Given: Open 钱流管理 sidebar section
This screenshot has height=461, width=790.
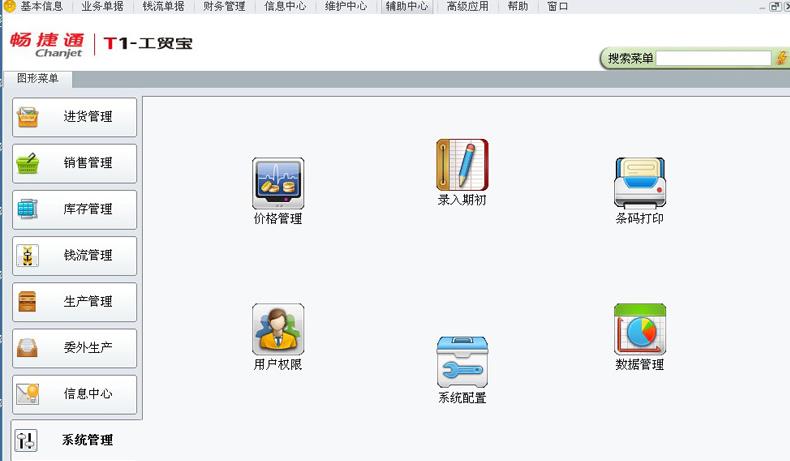Looking at the screenshot, I should [75, 255].
